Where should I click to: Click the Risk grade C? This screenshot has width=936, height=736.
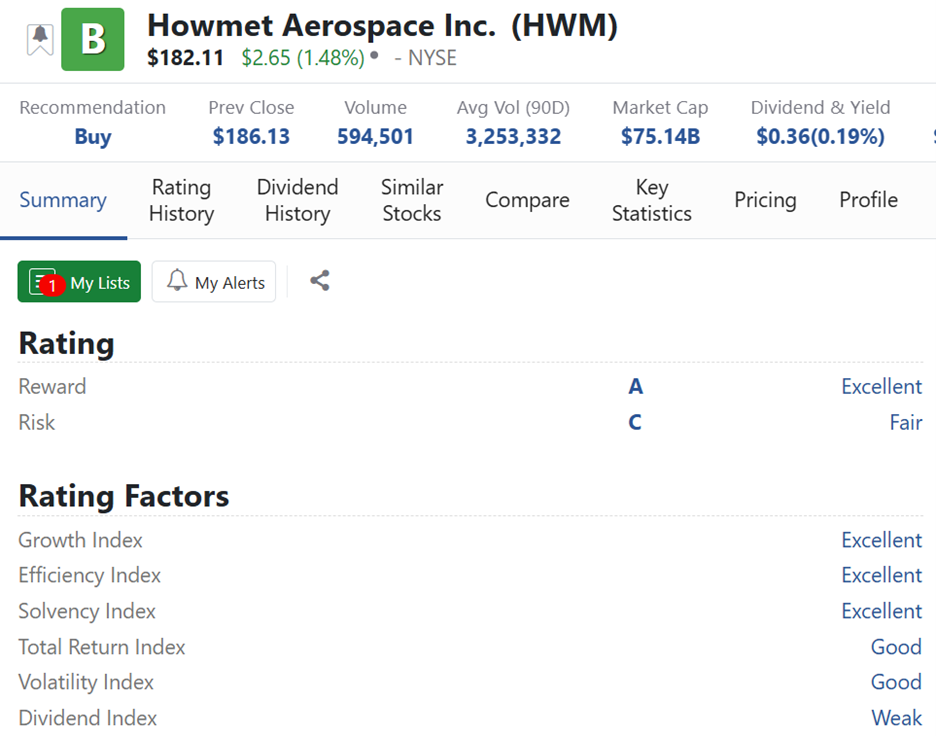(635, 423)
